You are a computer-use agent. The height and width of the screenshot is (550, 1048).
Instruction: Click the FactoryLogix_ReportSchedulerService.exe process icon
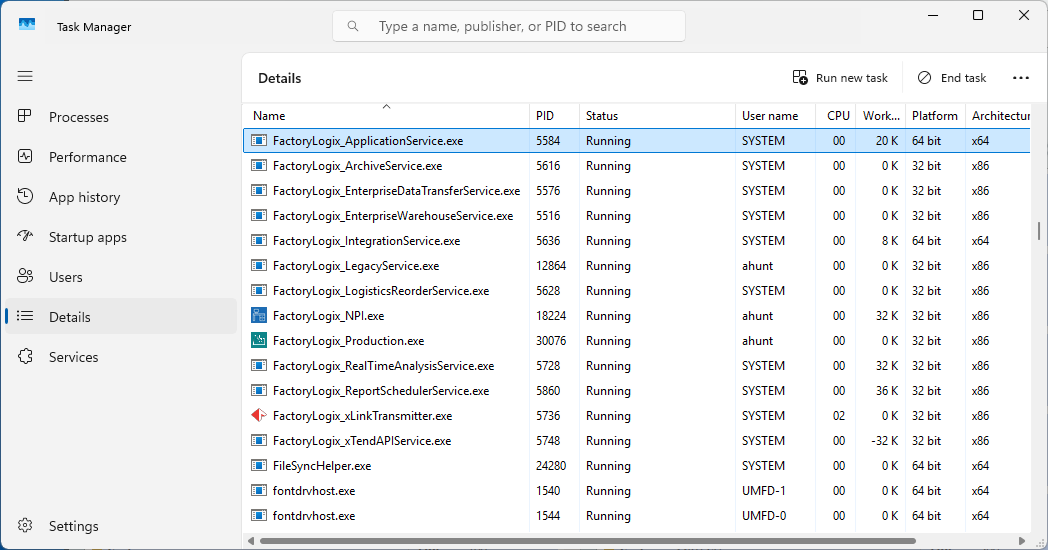pos(259,390)
